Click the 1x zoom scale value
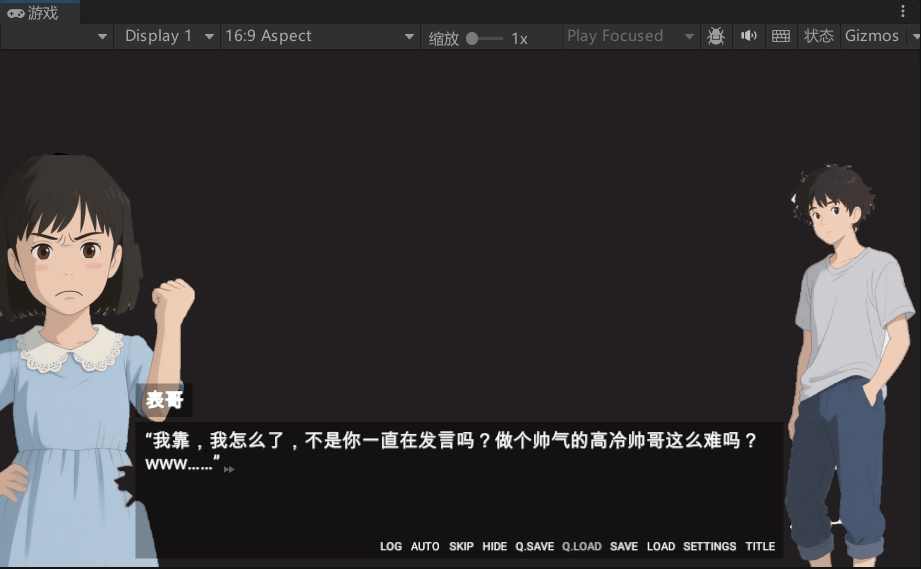 (x=519, y=39)
